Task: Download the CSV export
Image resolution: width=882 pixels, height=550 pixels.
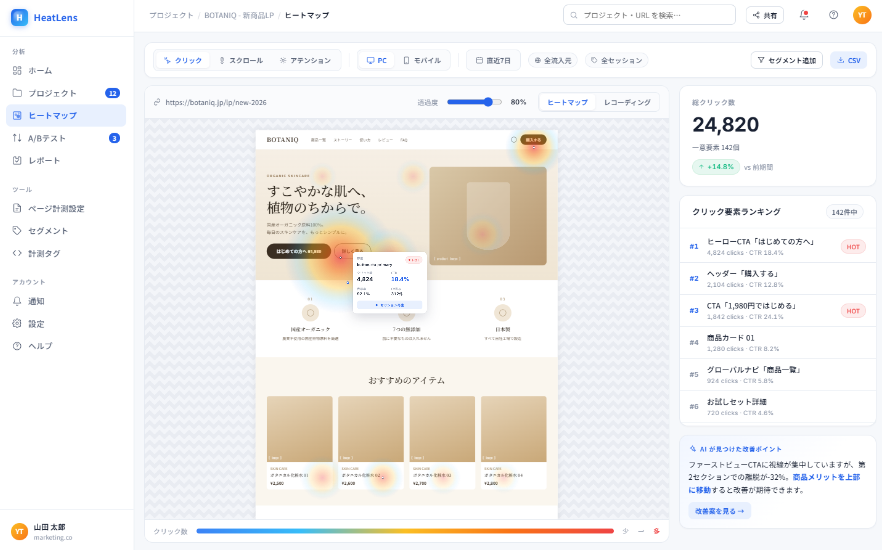Action: [848, 60]
